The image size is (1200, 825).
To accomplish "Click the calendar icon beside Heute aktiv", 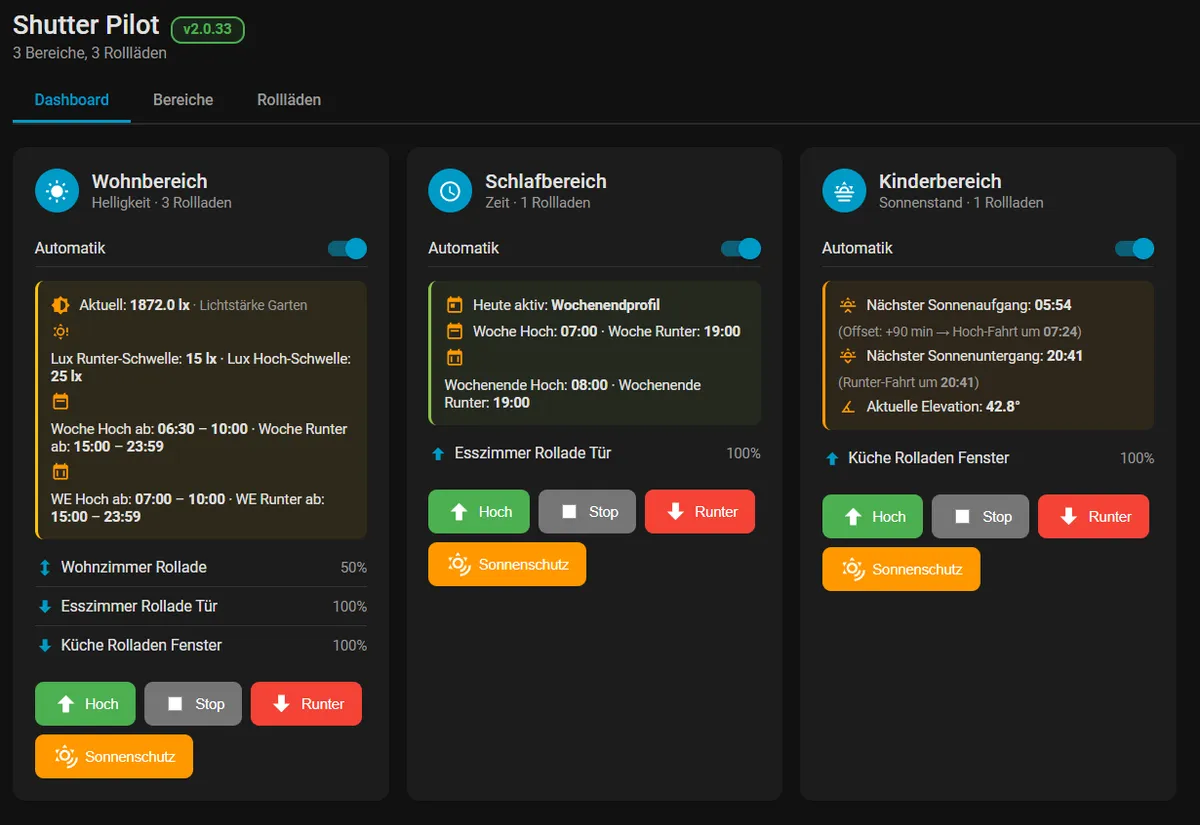I will point(454,305).
